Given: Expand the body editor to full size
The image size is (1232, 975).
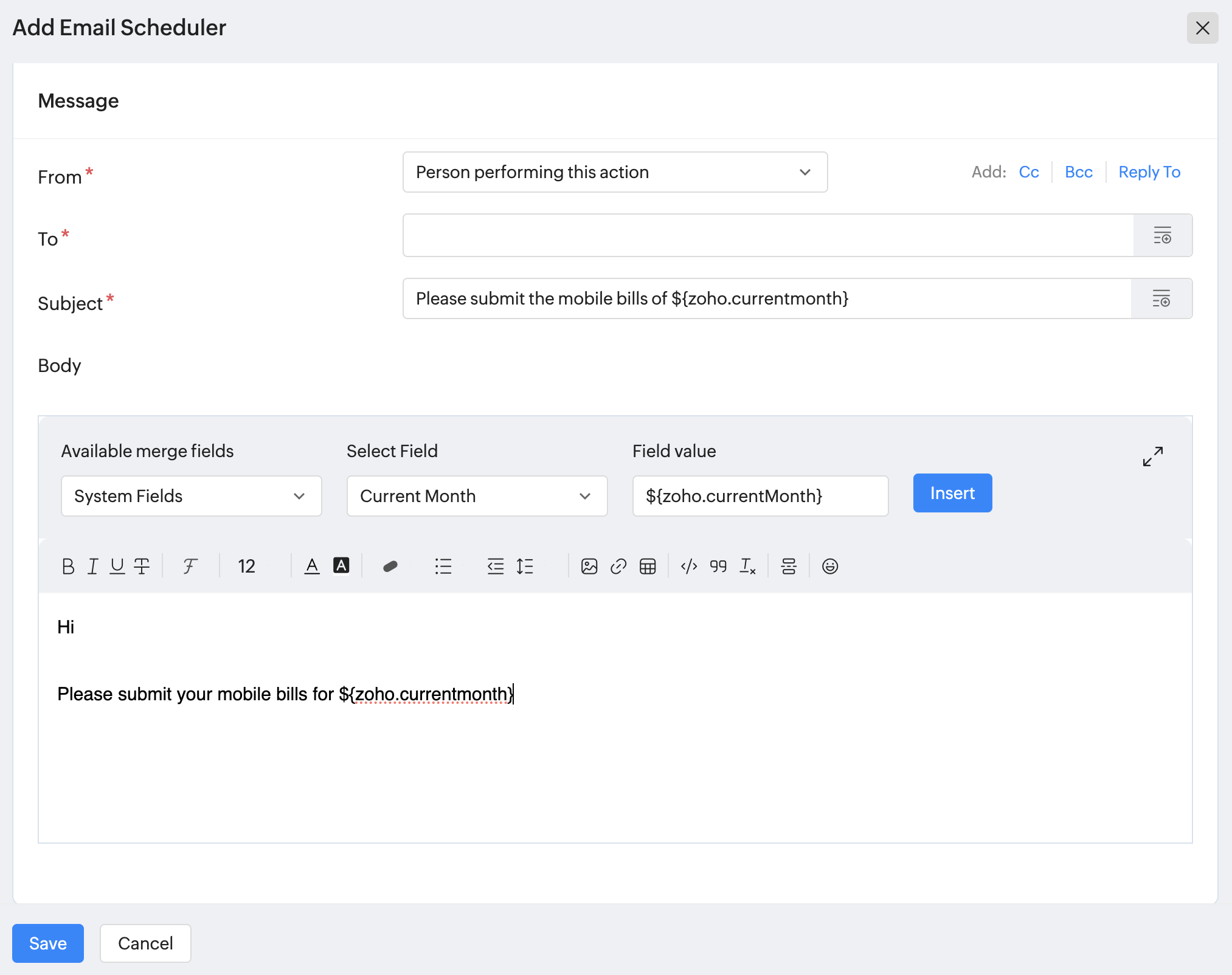Looking at the screenshot, I should coord(1152,456).
